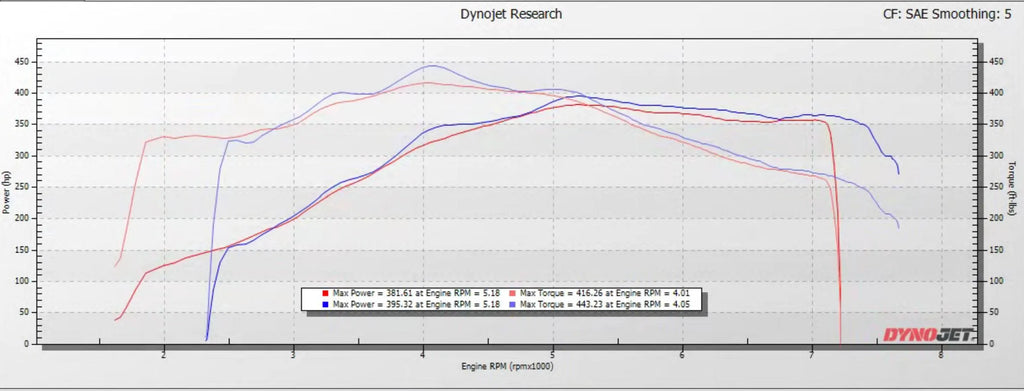
Task: Select the Engine RPM (rpmx1000) axis label
Action: pyautogui.click(x=507, y=366)
